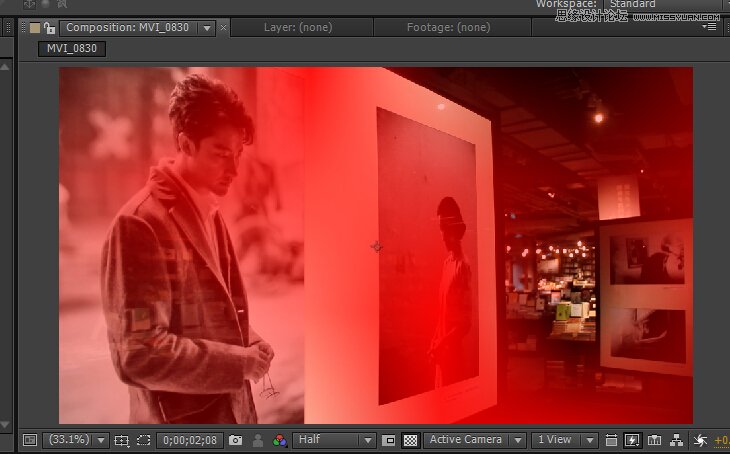The image size is (730, 454).
Task: Open Choose grid and guide options
Action: coord(121,440)
